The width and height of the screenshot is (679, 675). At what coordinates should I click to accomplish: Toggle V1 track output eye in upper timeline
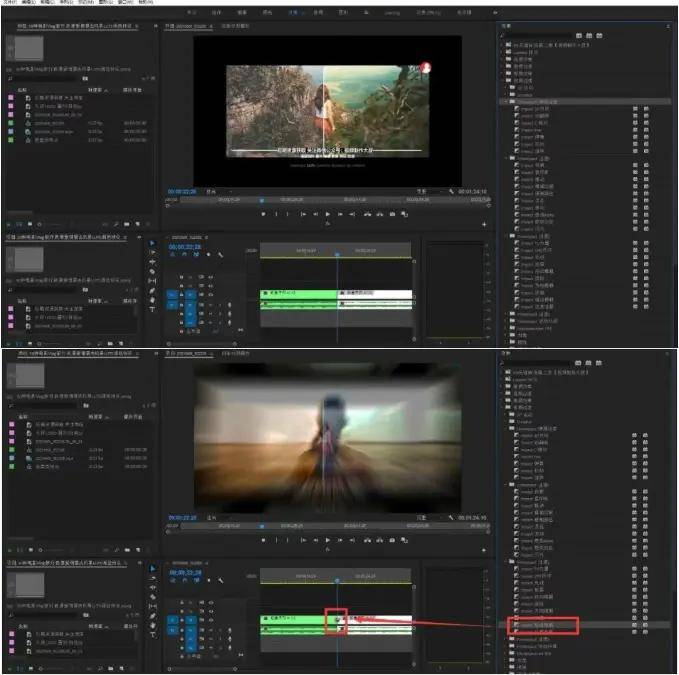(x=210, y=294)
